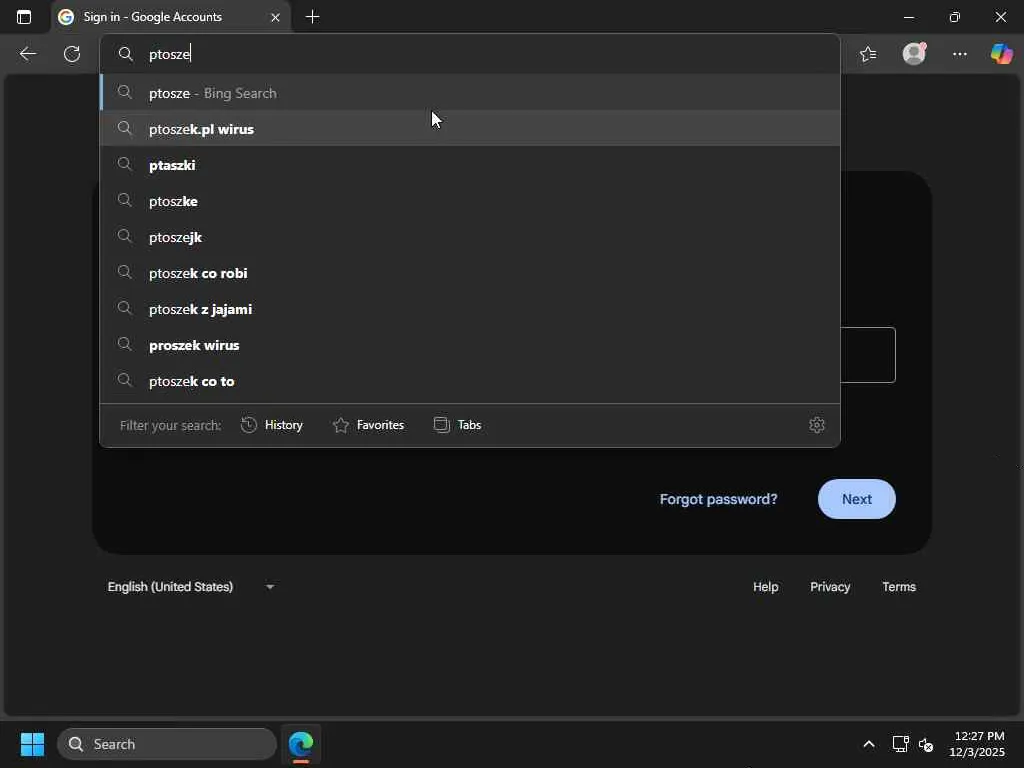
Task: Pick the 'ptoszek z jajami' suggestion
Action: 470,309
